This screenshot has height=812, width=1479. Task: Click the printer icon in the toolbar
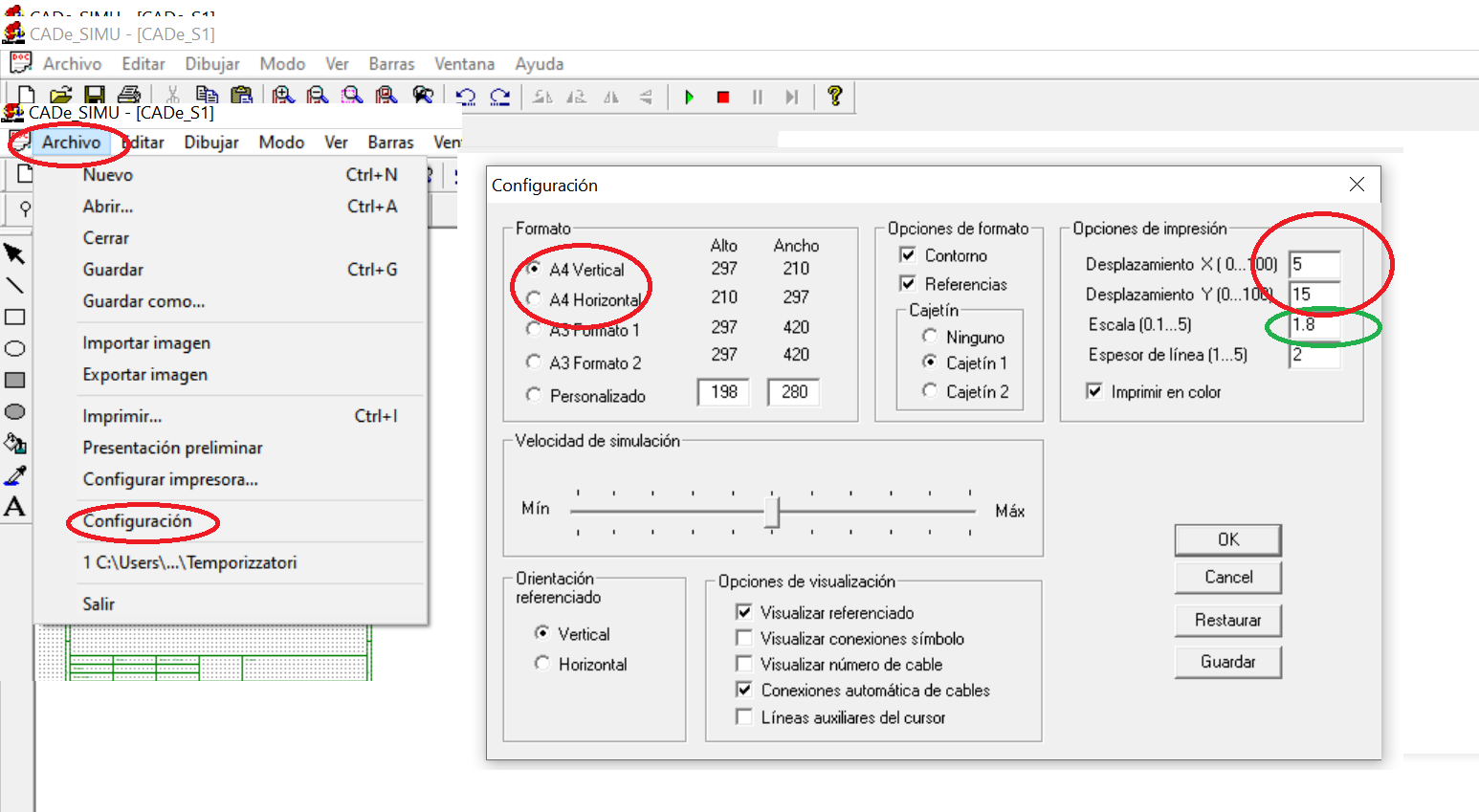click(129, 96)
